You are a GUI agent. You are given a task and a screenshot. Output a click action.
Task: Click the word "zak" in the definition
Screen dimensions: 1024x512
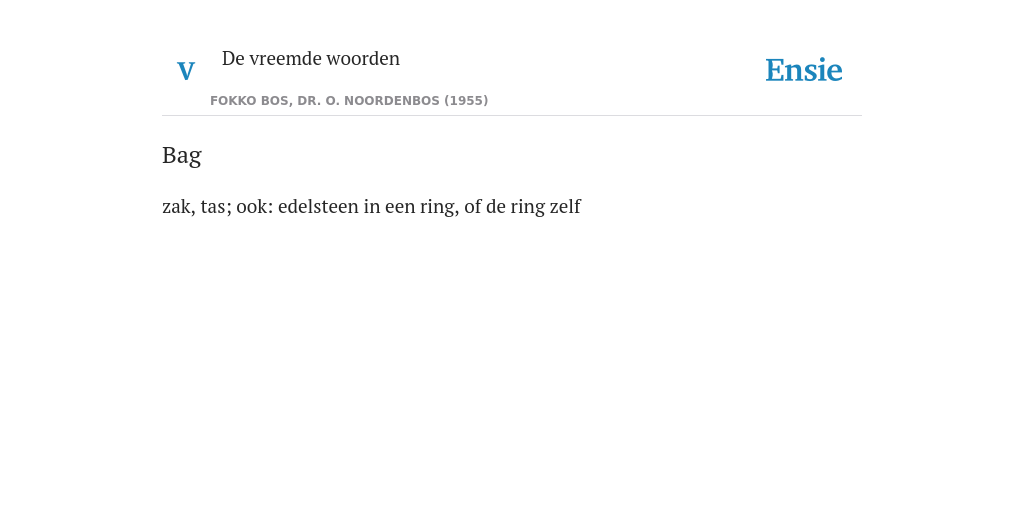click(x=176, y=206)
